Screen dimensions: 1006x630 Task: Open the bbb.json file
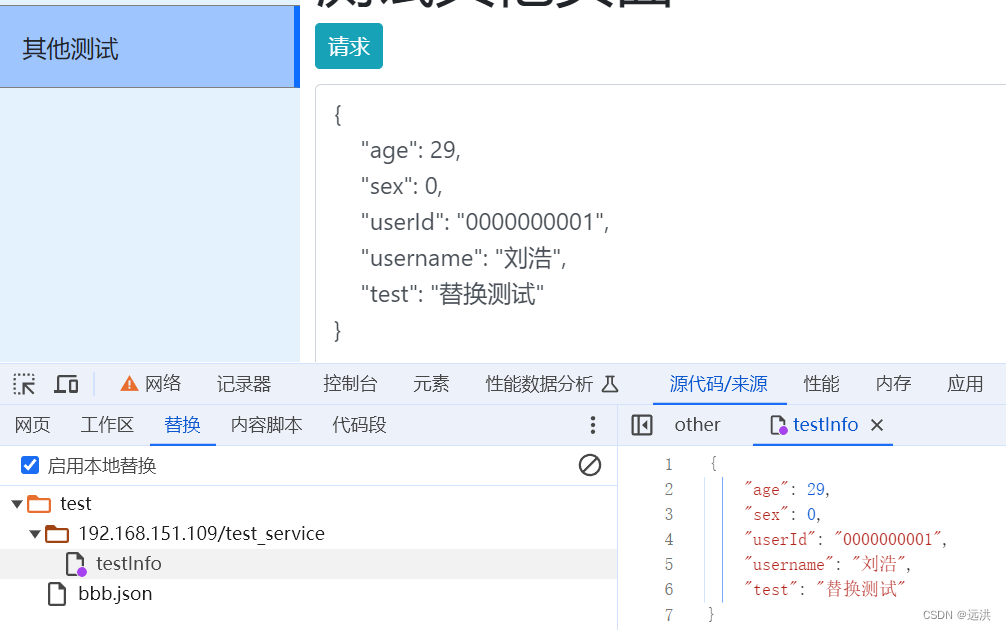pos(115,594)
